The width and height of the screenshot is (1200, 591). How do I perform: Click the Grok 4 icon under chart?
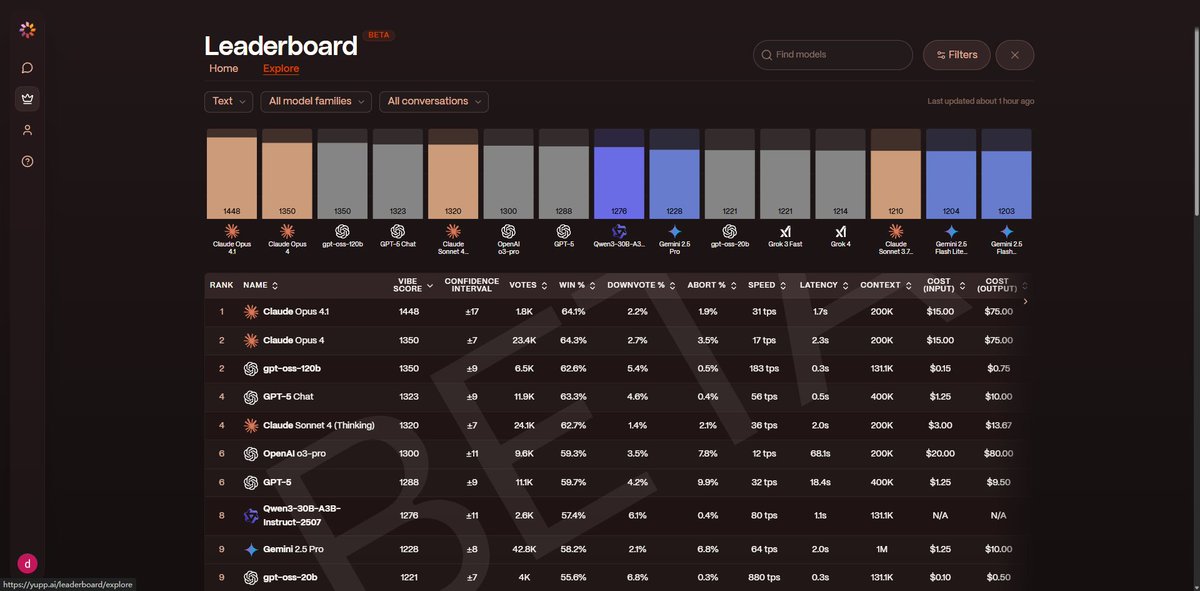pos(840,231)
